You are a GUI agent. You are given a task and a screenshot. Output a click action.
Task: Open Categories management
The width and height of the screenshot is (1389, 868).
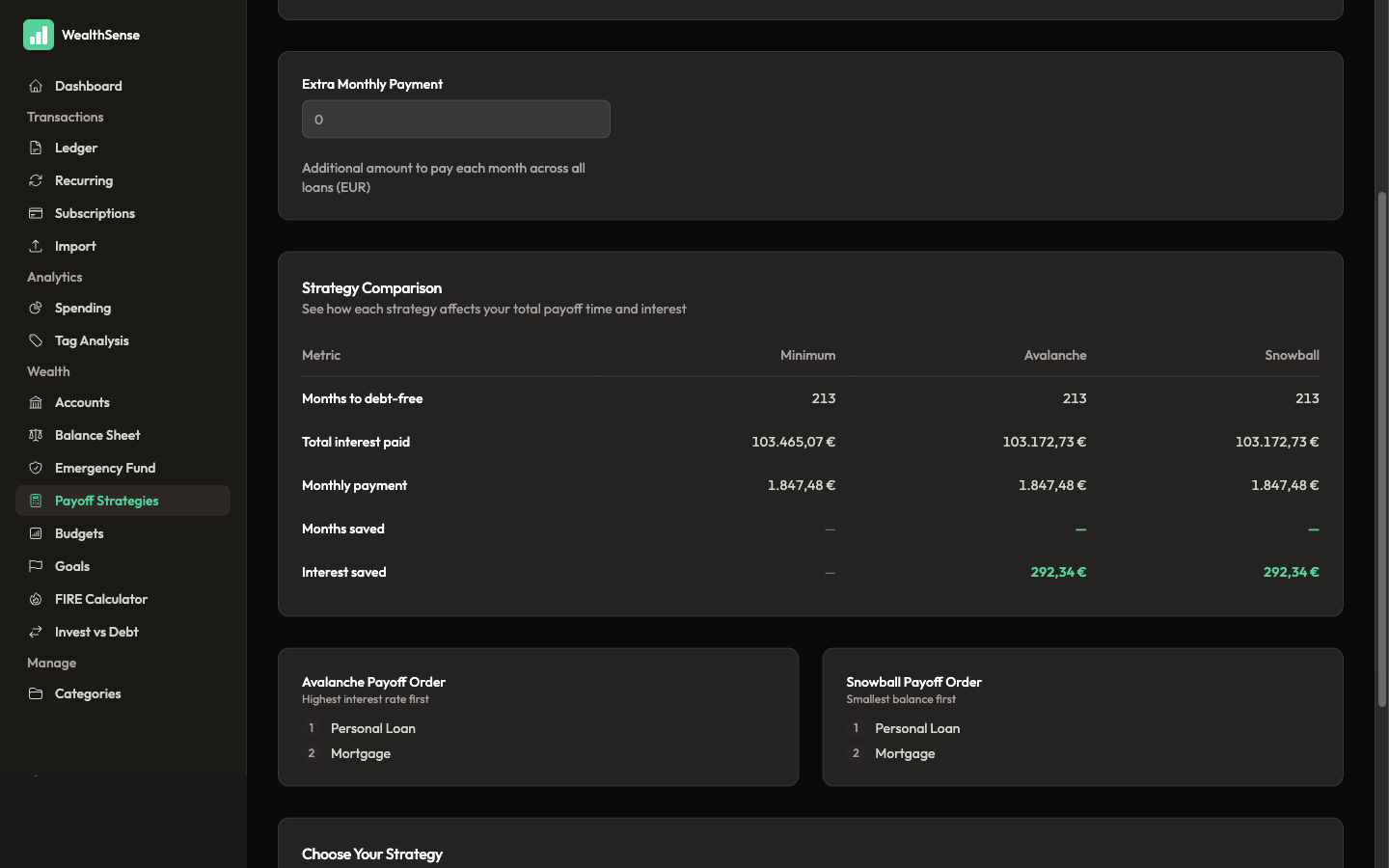pyautogui.click(x=123, y=693)
